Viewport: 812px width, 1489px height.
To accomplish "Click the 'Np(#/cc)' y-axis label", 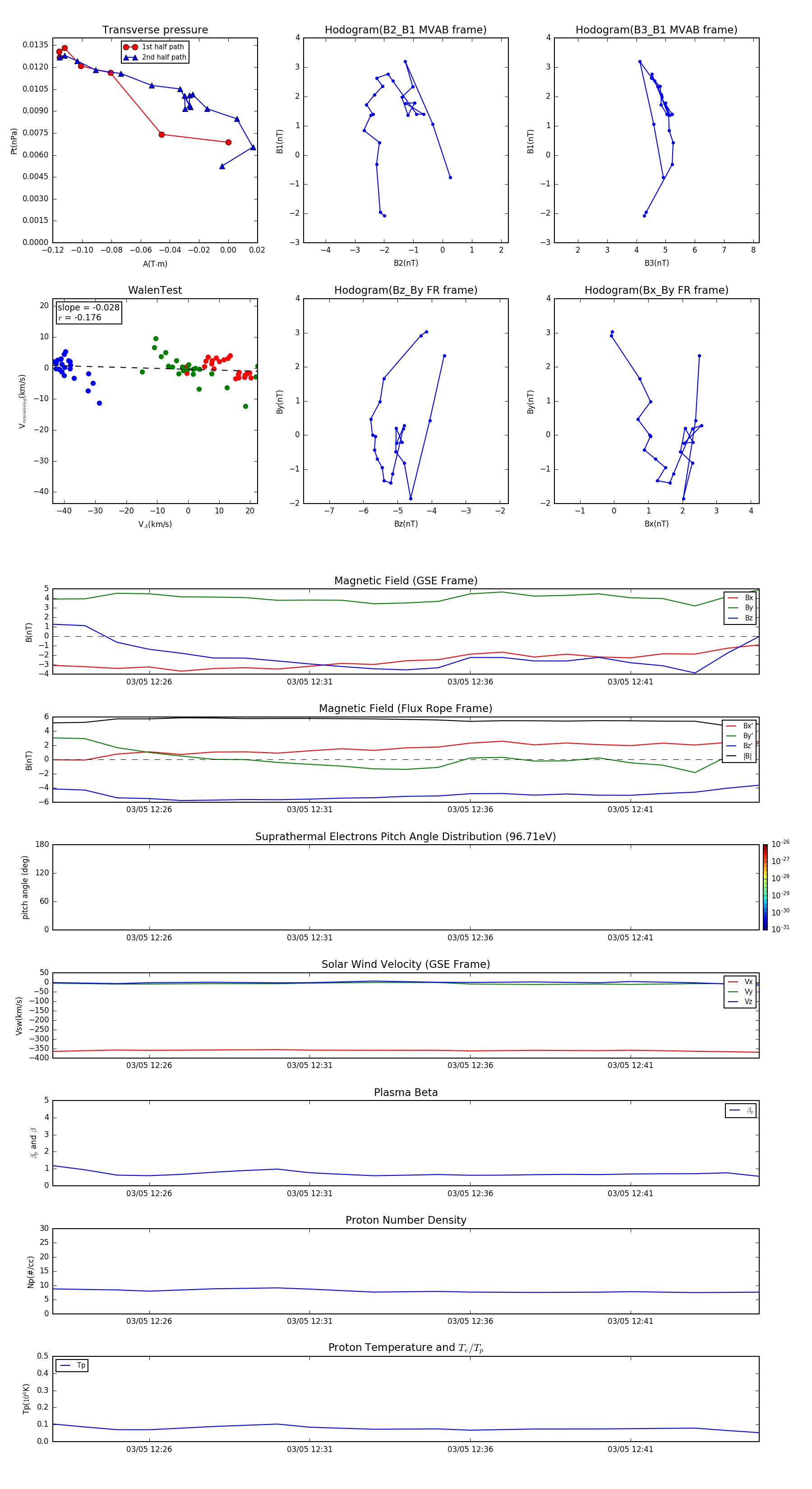I will pos(31,1271).
